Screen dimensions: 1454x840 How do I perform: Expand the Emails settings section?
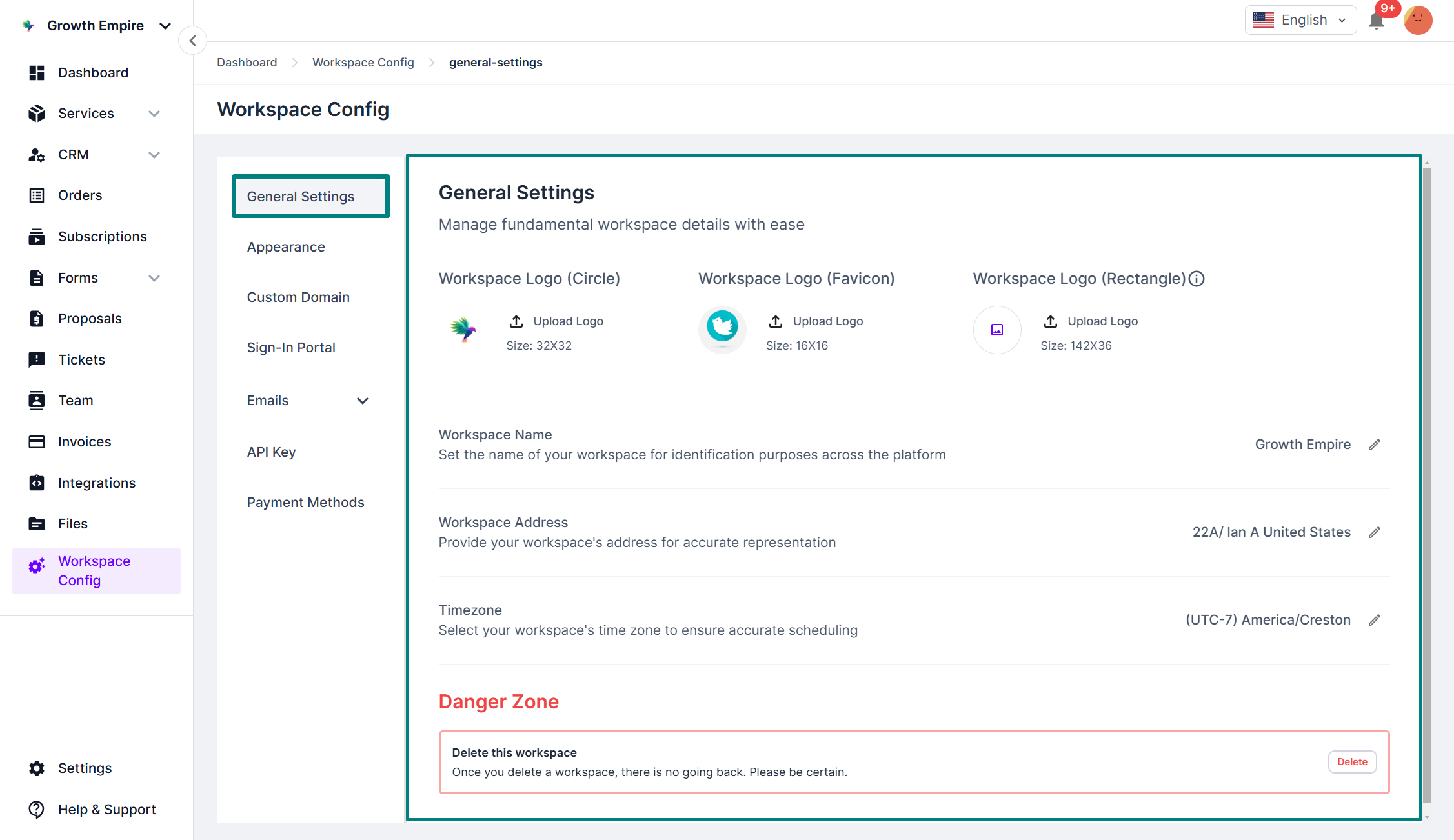pyautogui.click(x=363, y=401)
